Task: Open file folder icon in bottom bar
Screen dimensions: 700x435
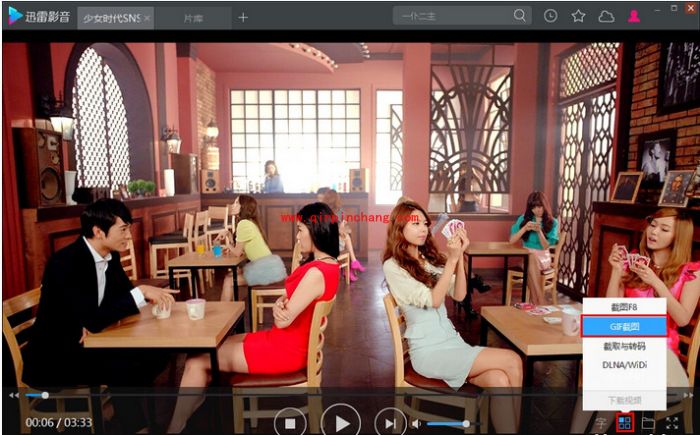Action: 648,423
